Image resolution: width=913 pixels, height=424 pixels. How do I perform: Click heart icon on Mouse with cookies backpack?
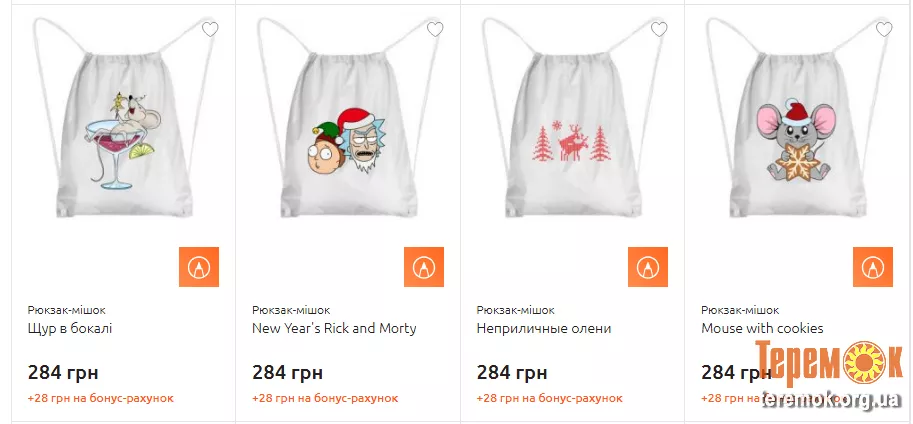point(884,29)
